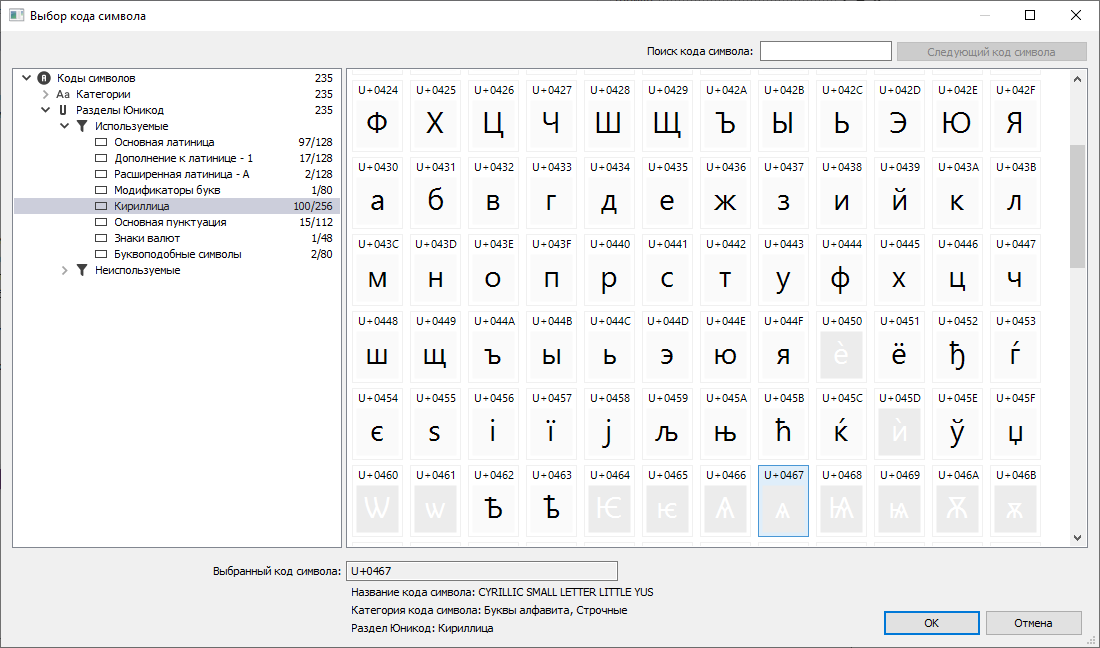Select Основная латиница block
This screenshot has width=1100, height=648.
pyautogui.click(x=177, y=142)
